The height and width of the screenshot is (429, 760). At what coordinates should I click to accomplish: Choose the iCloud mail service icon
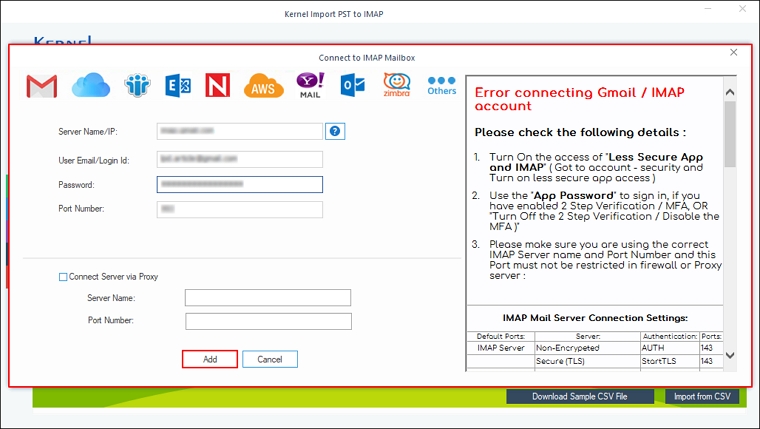91,85
